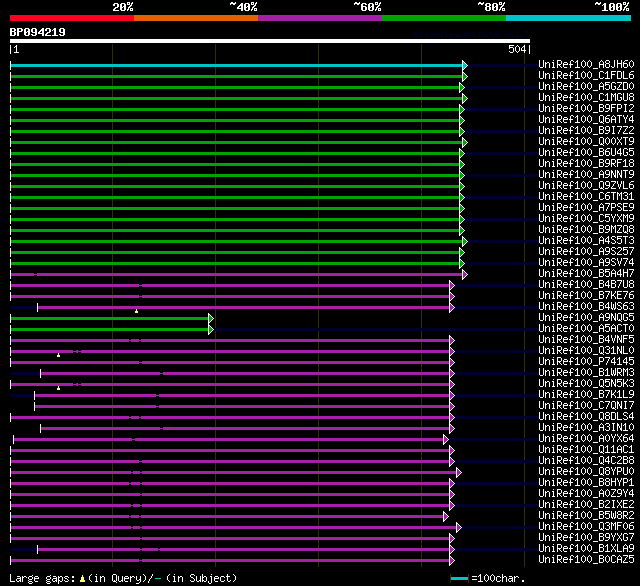
Task: Click the green arrowhead on the Q00XT9 row
Action: click(x=464, y=142)
